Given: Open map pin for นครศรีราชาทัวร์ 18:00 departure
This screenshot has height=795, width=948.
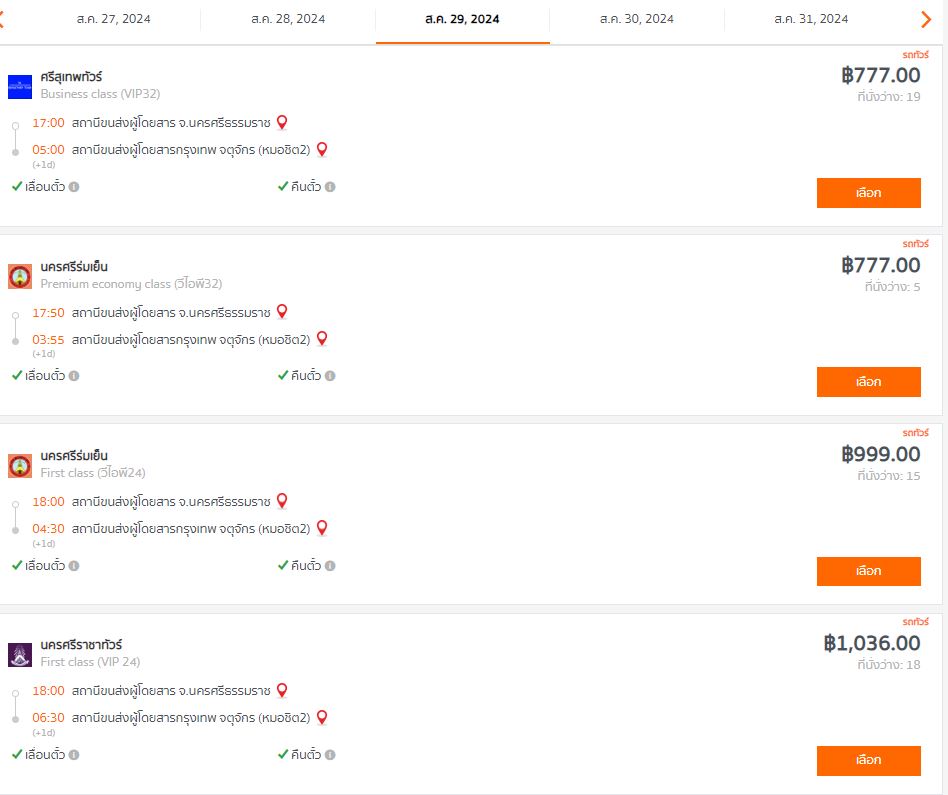Looking at the screenshot, I should [282, 690].
